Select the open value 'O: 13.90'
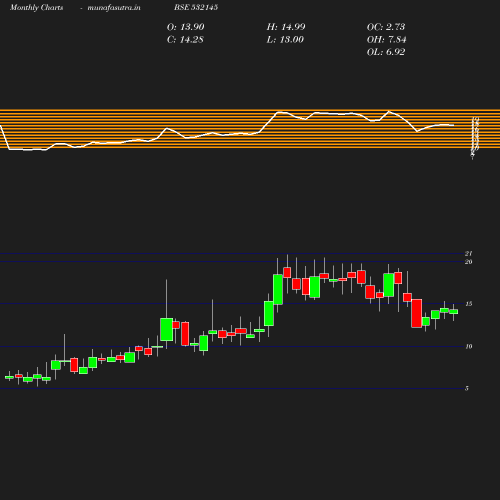500x500 pixels. tap(185, 27)
